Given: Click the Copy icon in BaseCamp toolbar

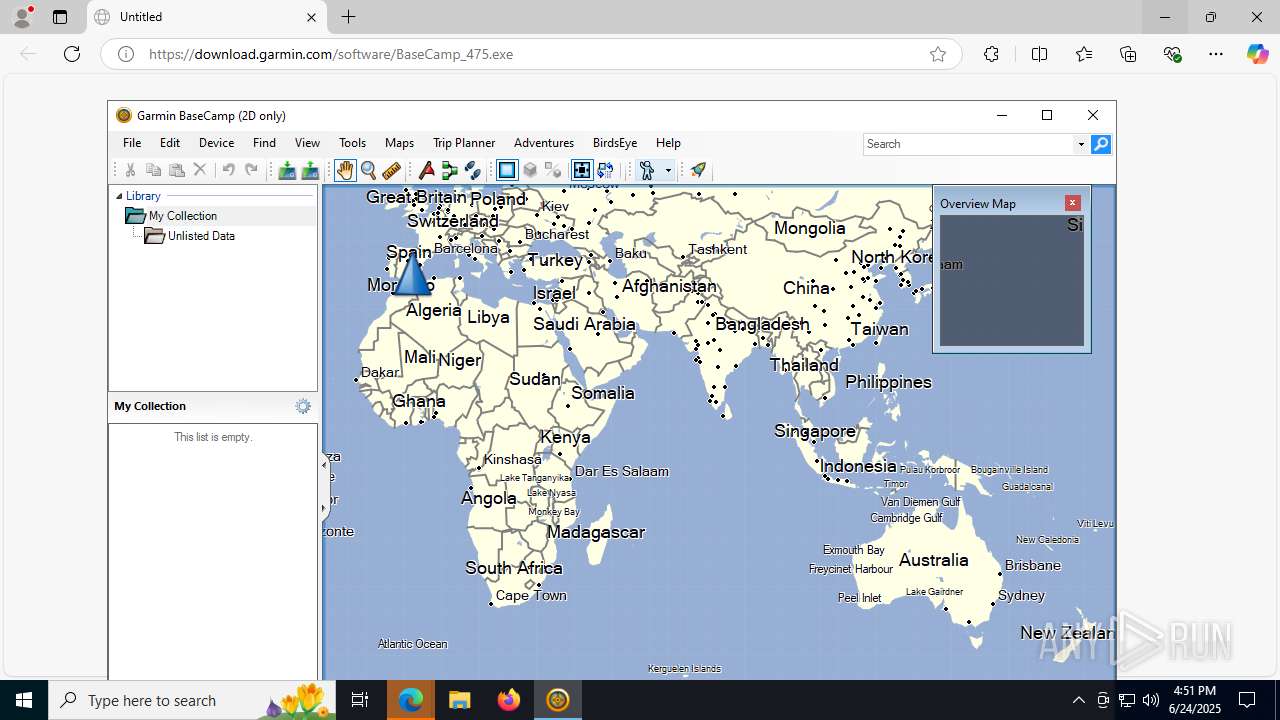Looking at the screenshot, I should click(x=153, y=170).
